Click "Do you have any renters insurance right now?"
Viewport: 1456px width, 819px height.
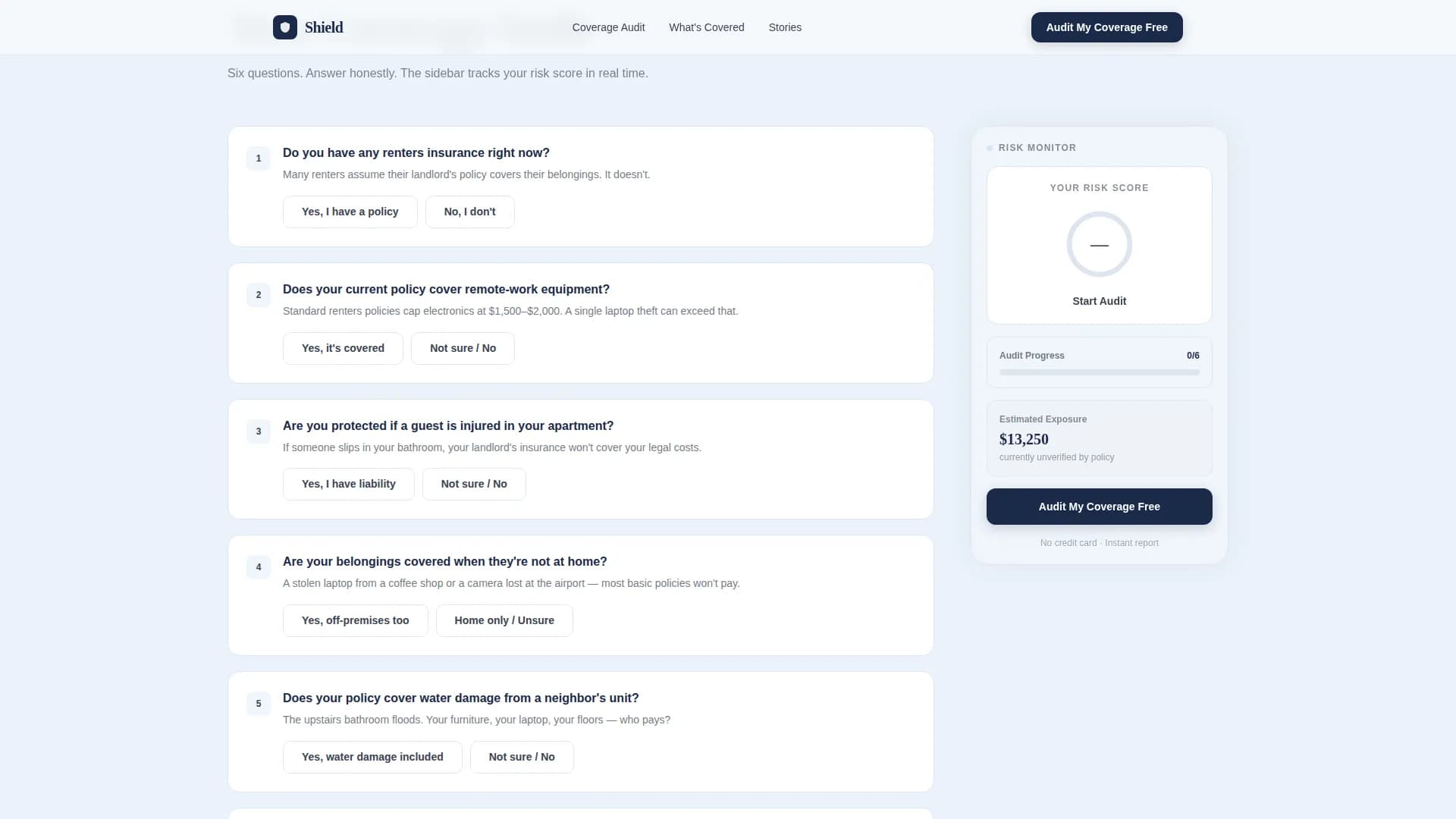tap(416, 152)
